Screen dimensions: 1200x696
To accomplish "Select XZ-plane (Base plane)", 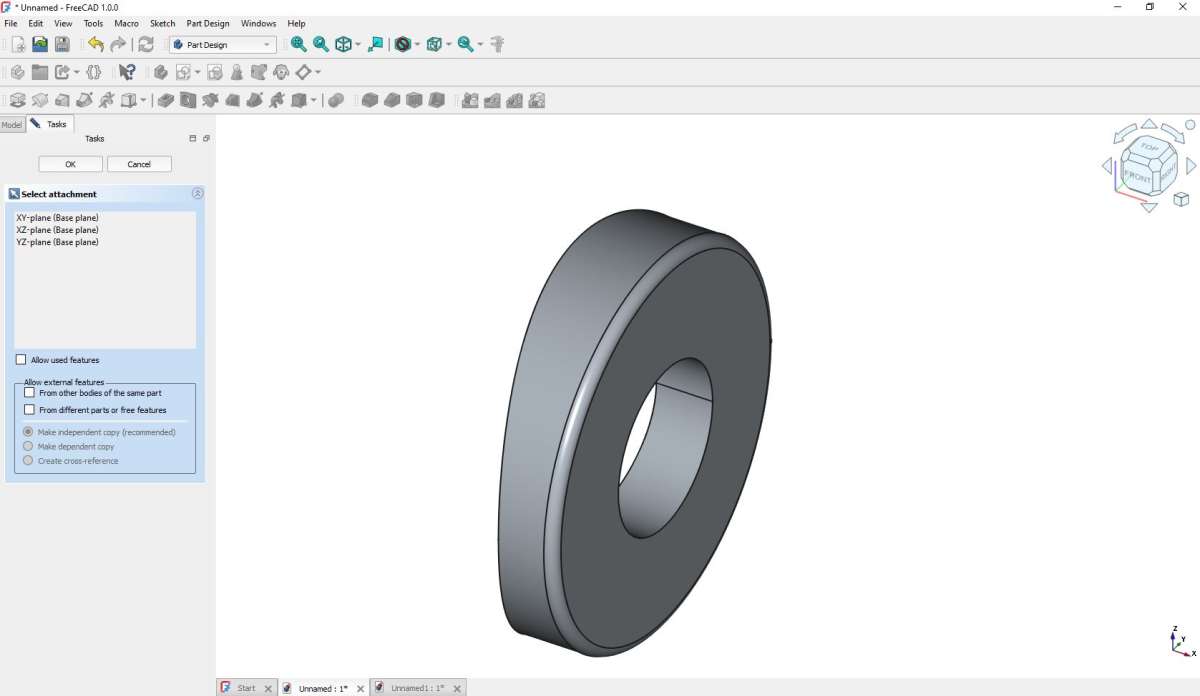I will [x=57, y=230].
